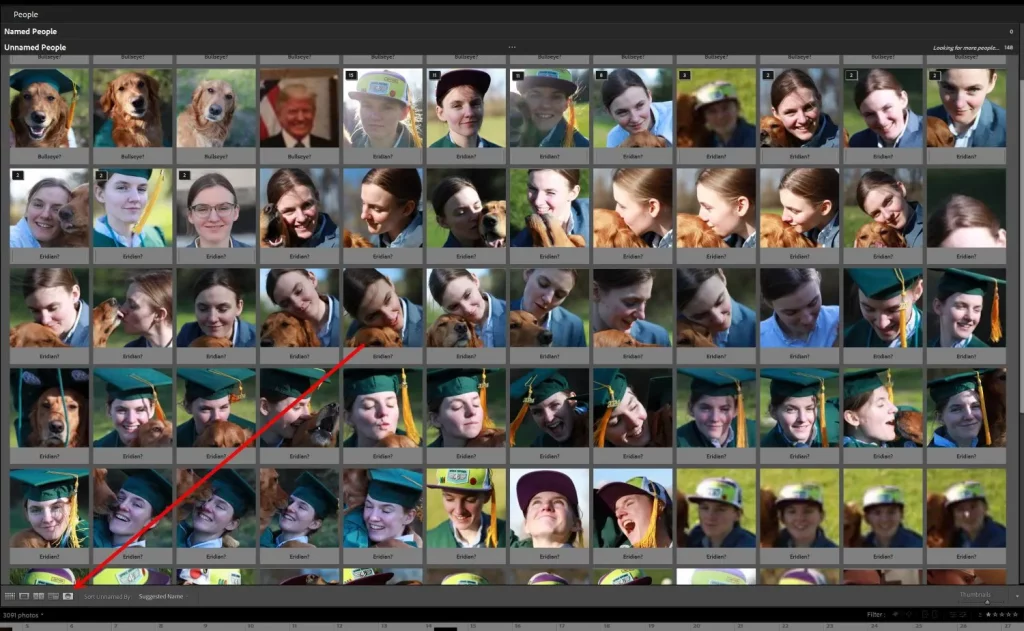Viewport: 1024px width, 631px height.
Task: Click the Looking for more people link
Action: tap(965, 46)
